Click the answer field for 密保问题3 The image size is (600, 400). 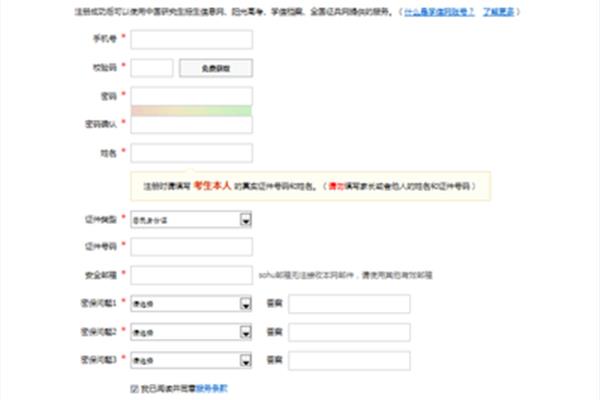(x=349, y=361)
